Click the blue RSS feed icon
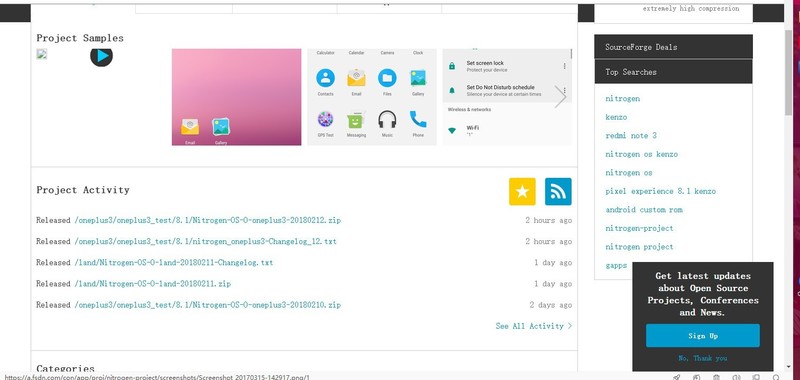This screenshot has height=380, width=800. pyautogui.click(x=558, y=191)
